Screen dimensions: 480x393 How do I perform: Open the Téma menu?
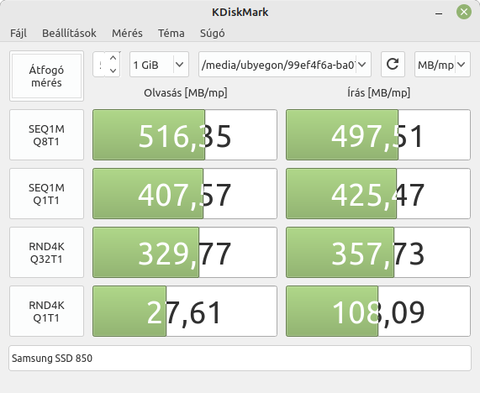[171, 33]
